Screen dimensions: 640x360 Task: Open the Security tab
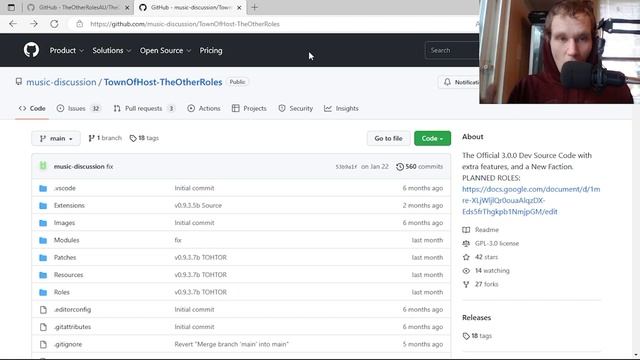click(x=296, y=109)
